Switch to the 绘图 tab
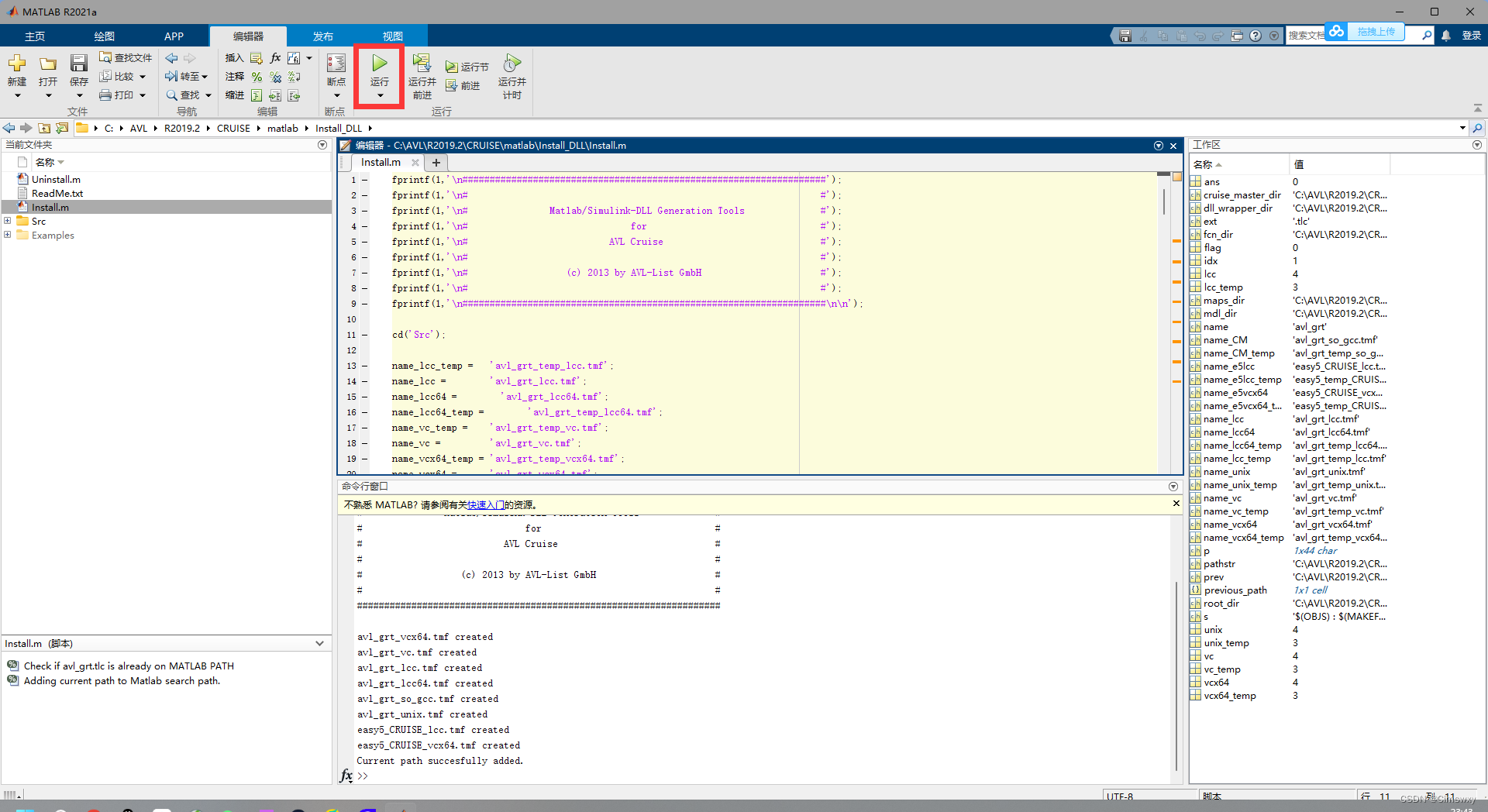 coord(104,36)
